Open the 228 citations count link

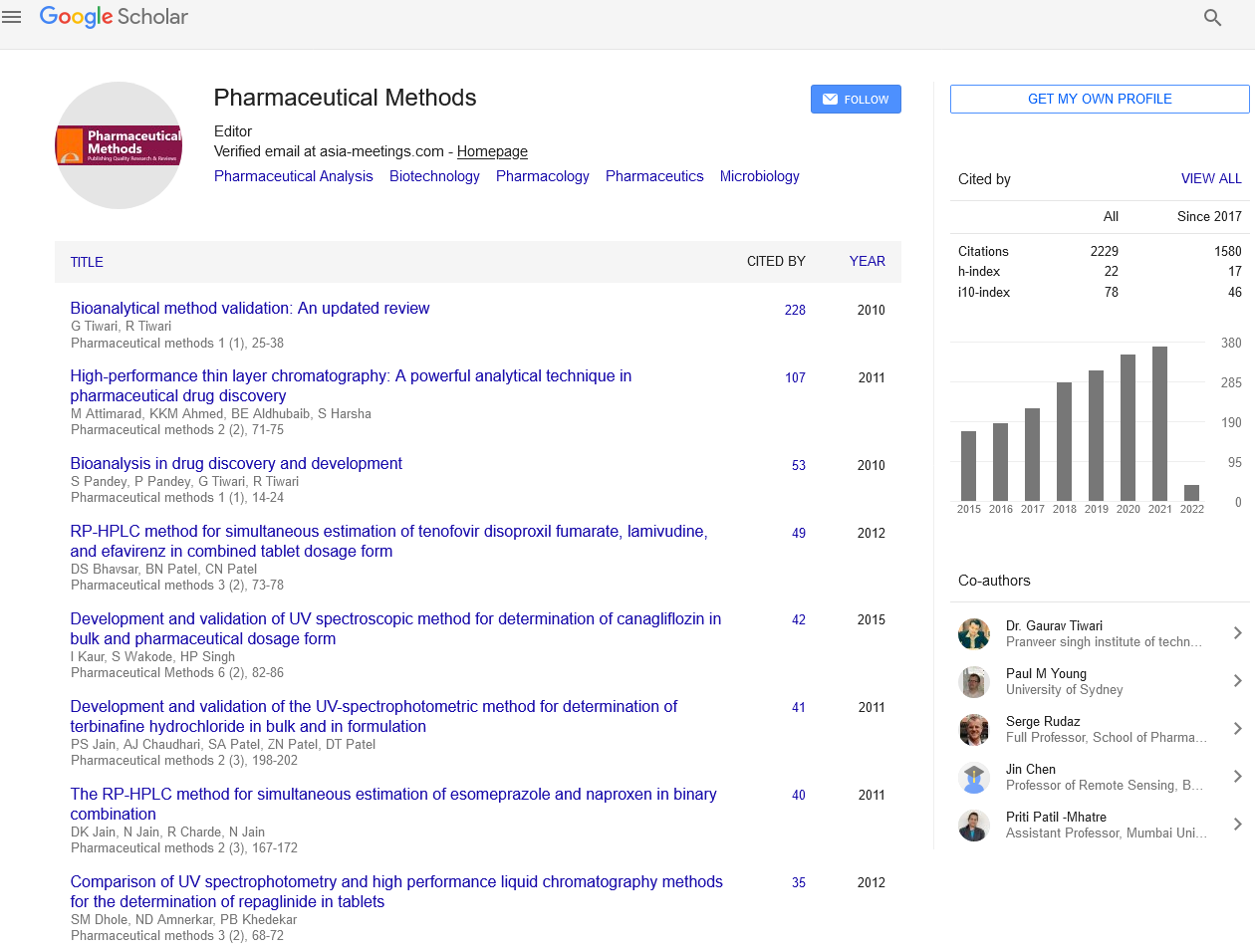[795, 310]
